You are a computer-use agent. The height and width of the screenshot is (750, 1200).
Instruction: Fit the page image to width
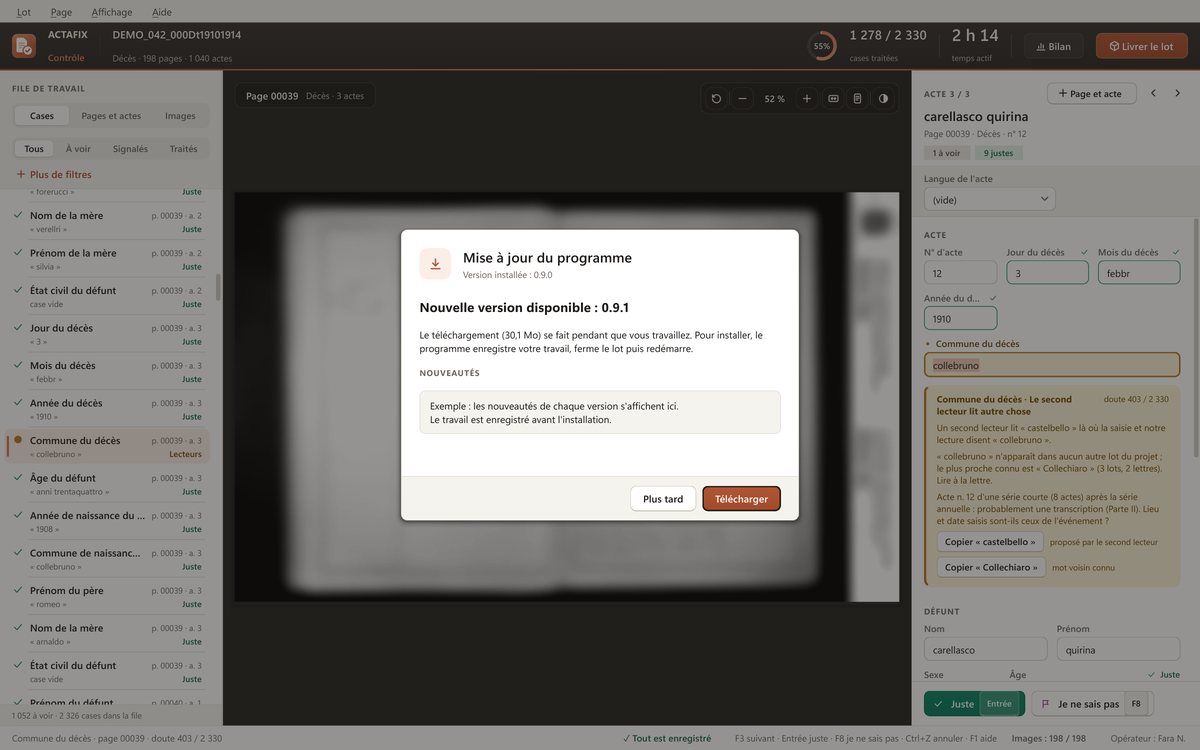coord(833,99)
